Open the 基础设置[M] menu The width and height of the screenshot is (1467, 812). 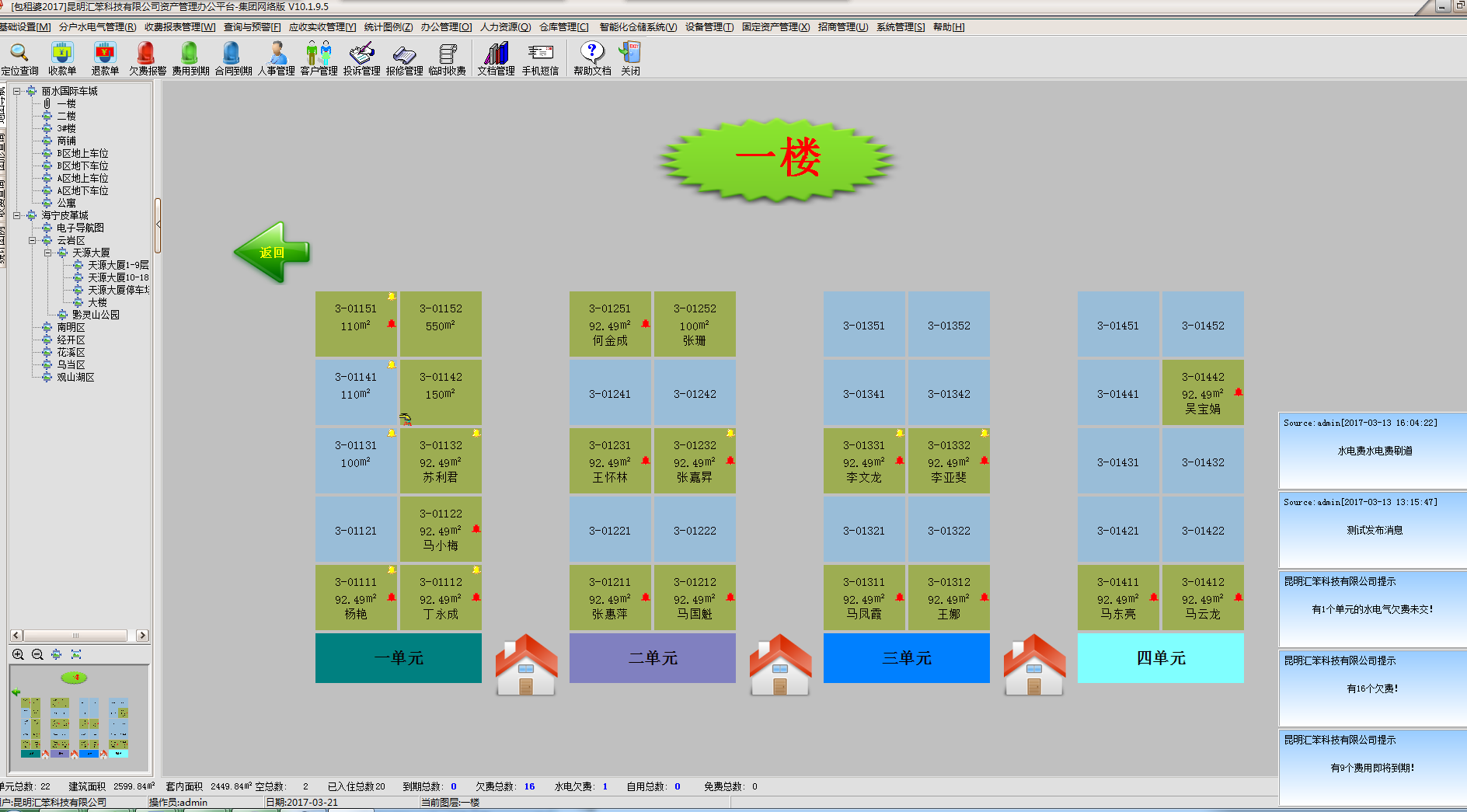[x=25, y=27]
